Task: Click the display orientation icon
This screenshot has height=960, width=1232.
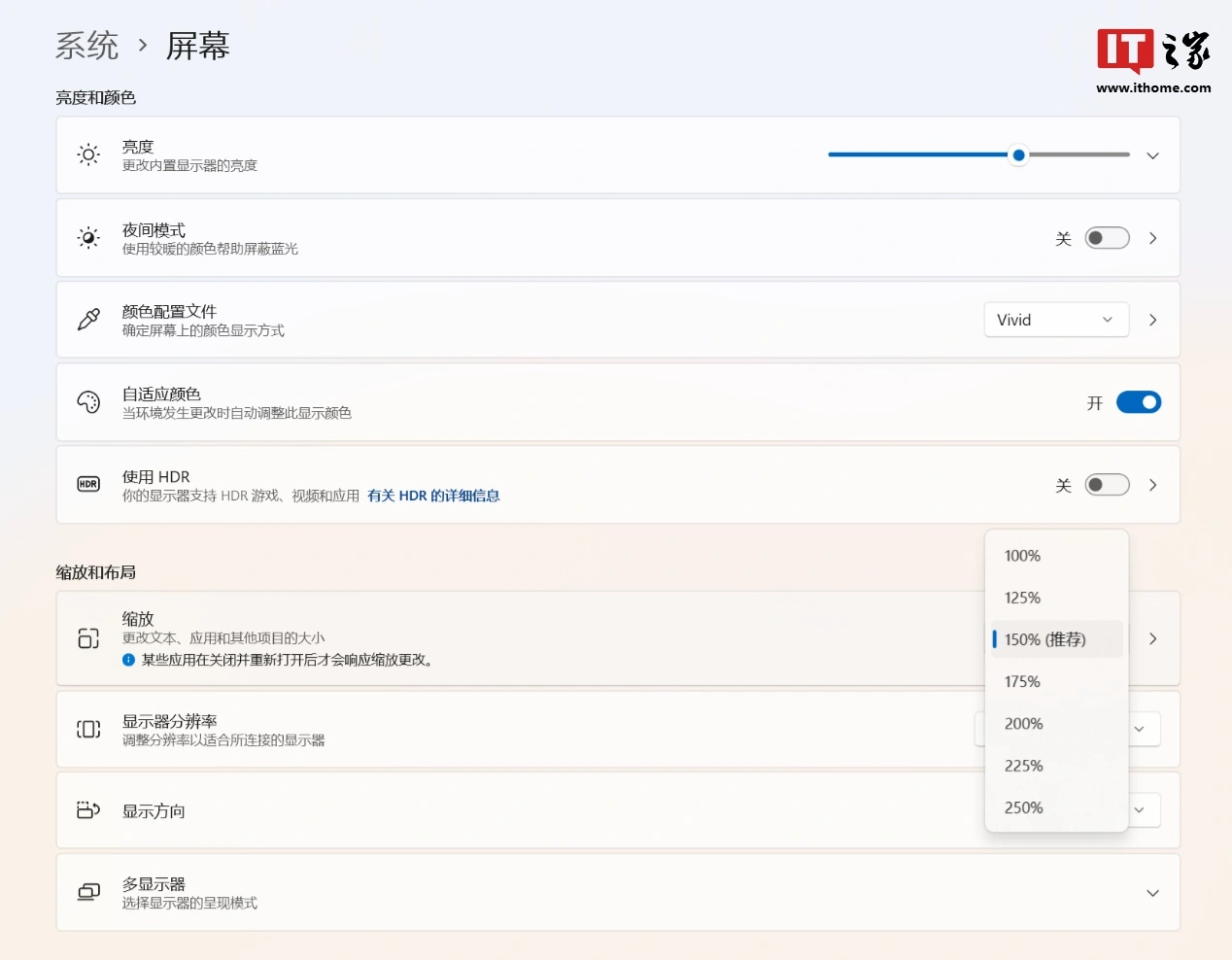Action: pos(88,810)
